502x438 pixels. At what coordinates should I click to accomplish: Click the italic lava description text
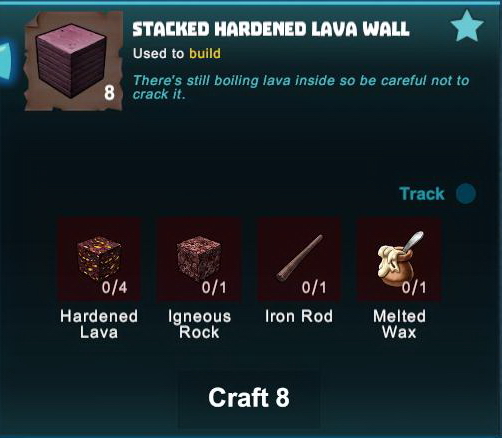(301, 87)
